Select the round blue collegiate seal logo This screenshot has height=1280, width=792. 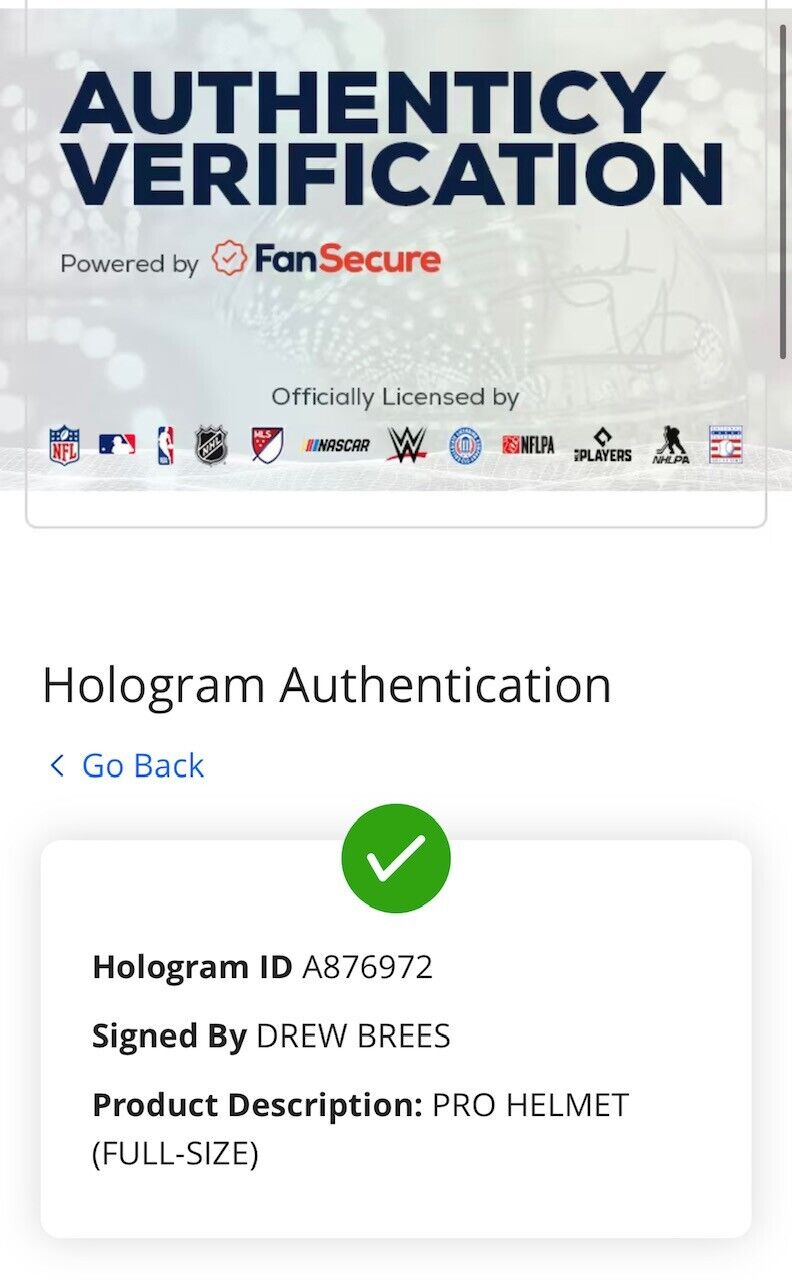click(x=465, y=445)
